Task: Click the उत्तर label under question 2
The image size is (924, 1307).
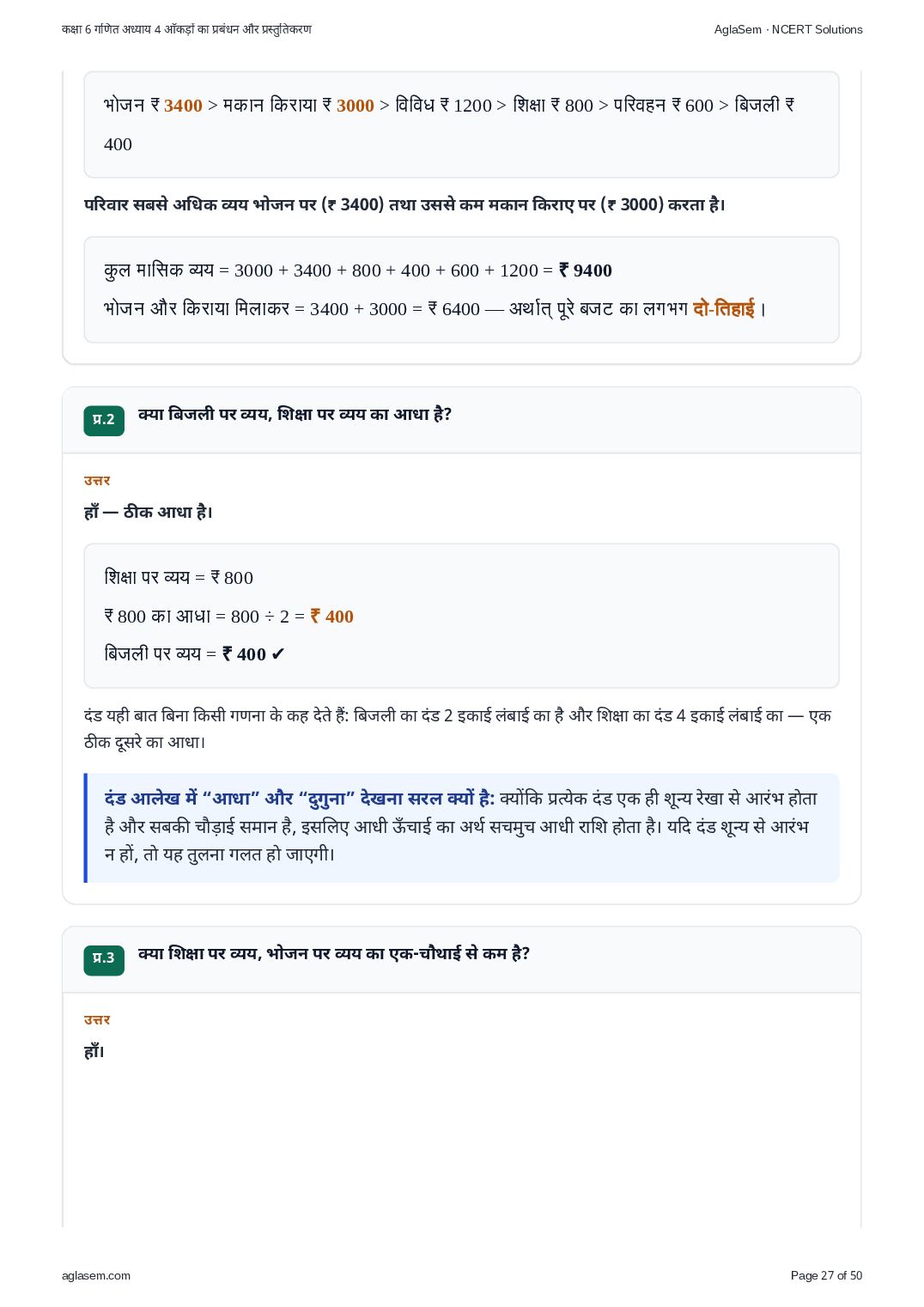Action: (97, 481)
